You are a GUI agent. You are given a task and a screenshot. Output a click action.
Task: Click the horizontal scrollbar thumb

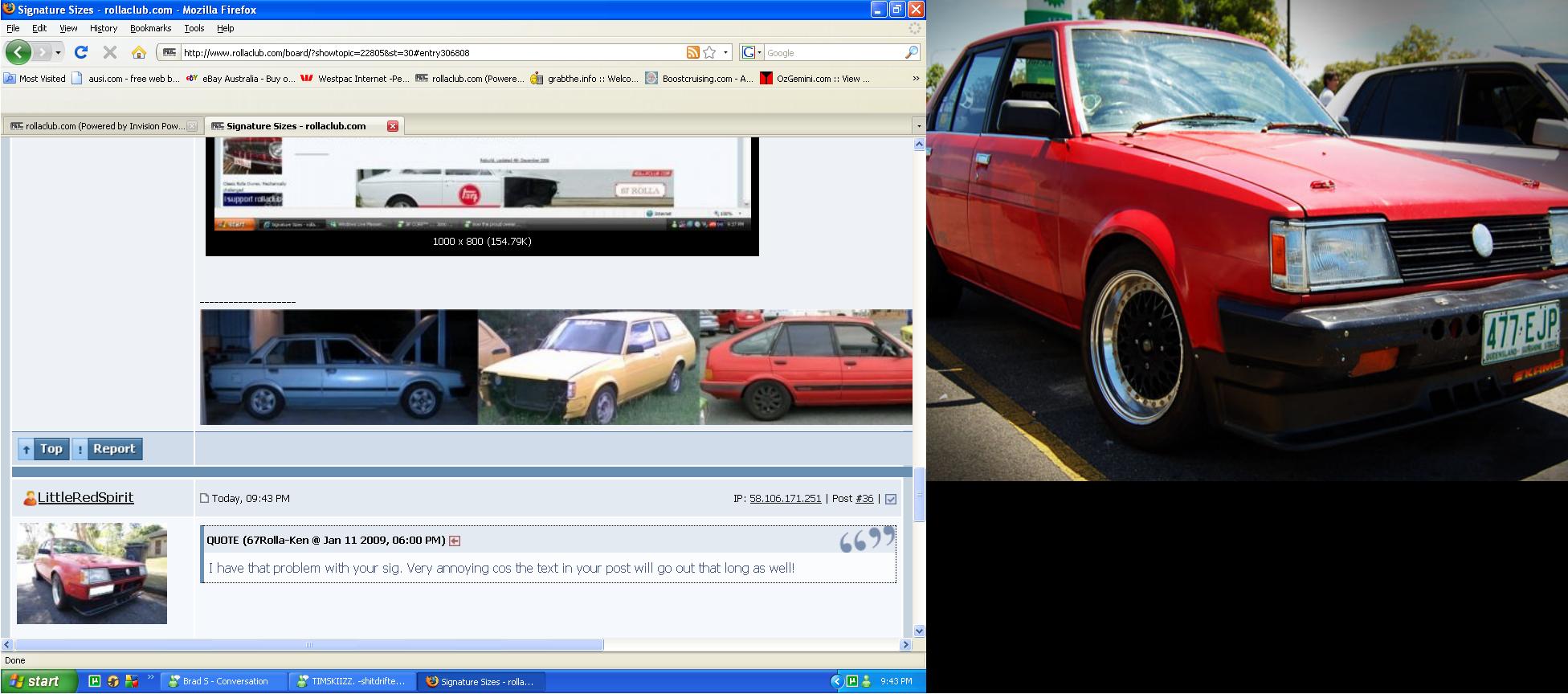(x=308, y=644)
